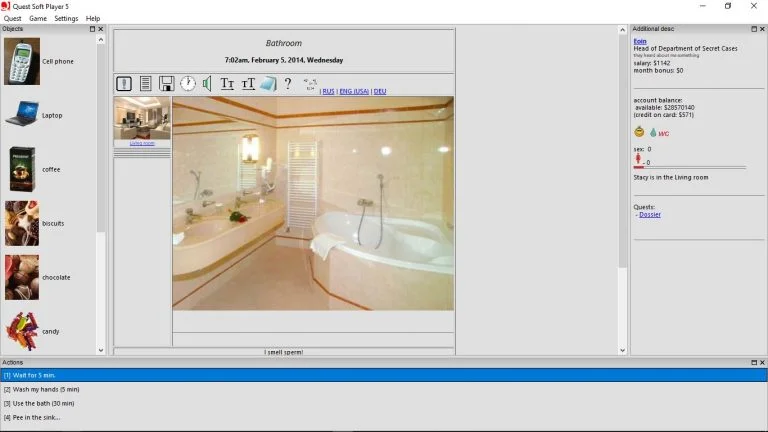Open the blue notepad icon

[268, 84]
